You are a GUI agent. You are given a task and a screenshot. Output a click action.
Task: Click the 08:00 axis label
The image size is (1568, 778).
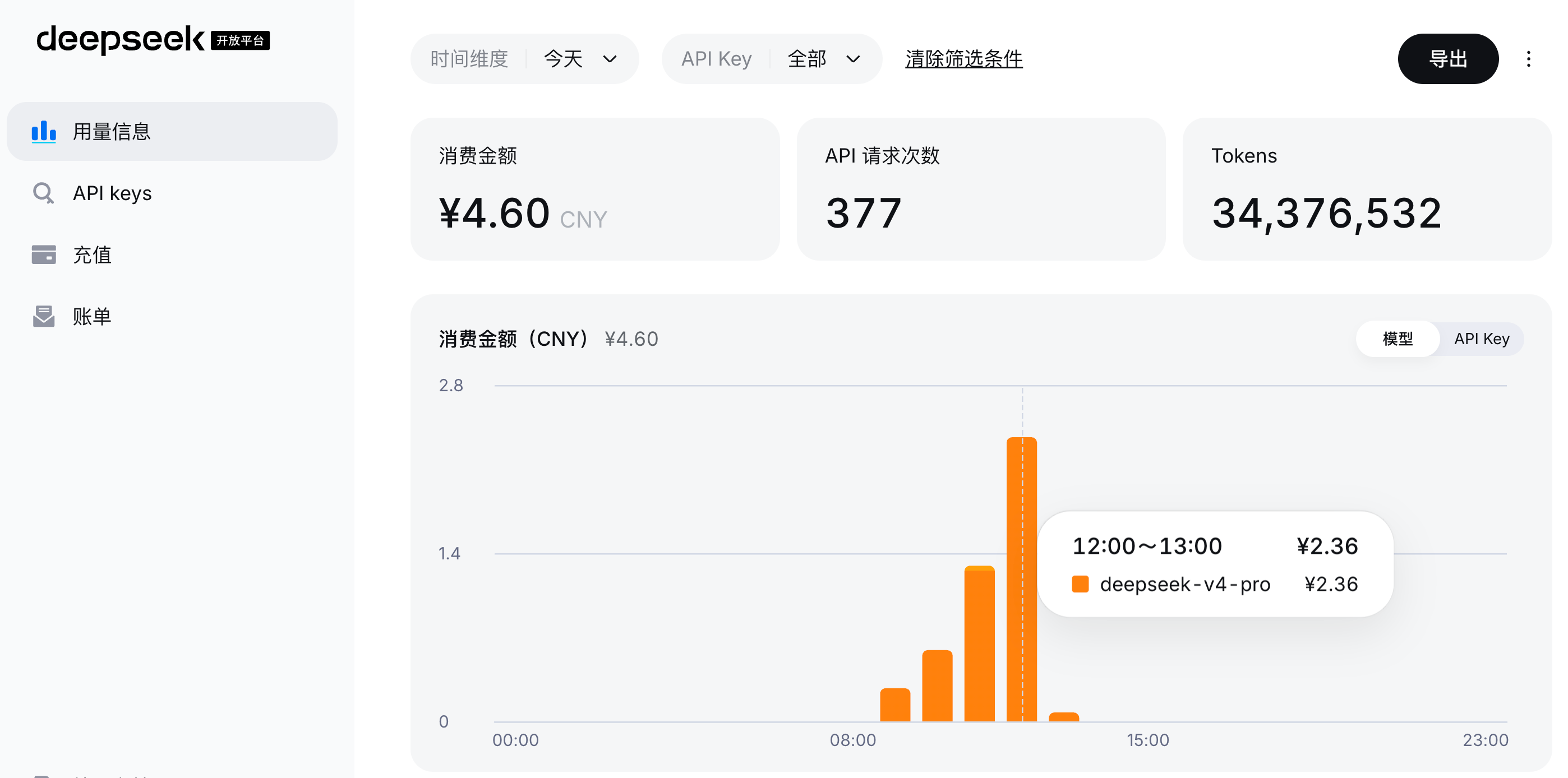click(x=852, y=740)
